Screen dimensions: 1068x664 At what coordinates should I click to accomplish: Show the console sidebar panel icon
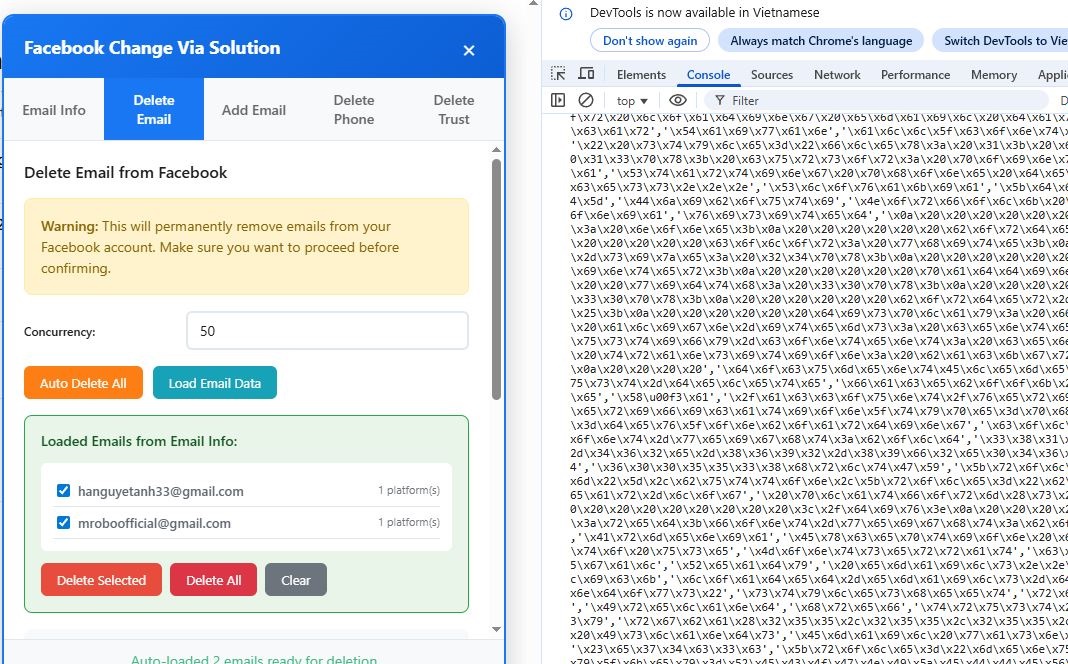(x=558, y=100)
